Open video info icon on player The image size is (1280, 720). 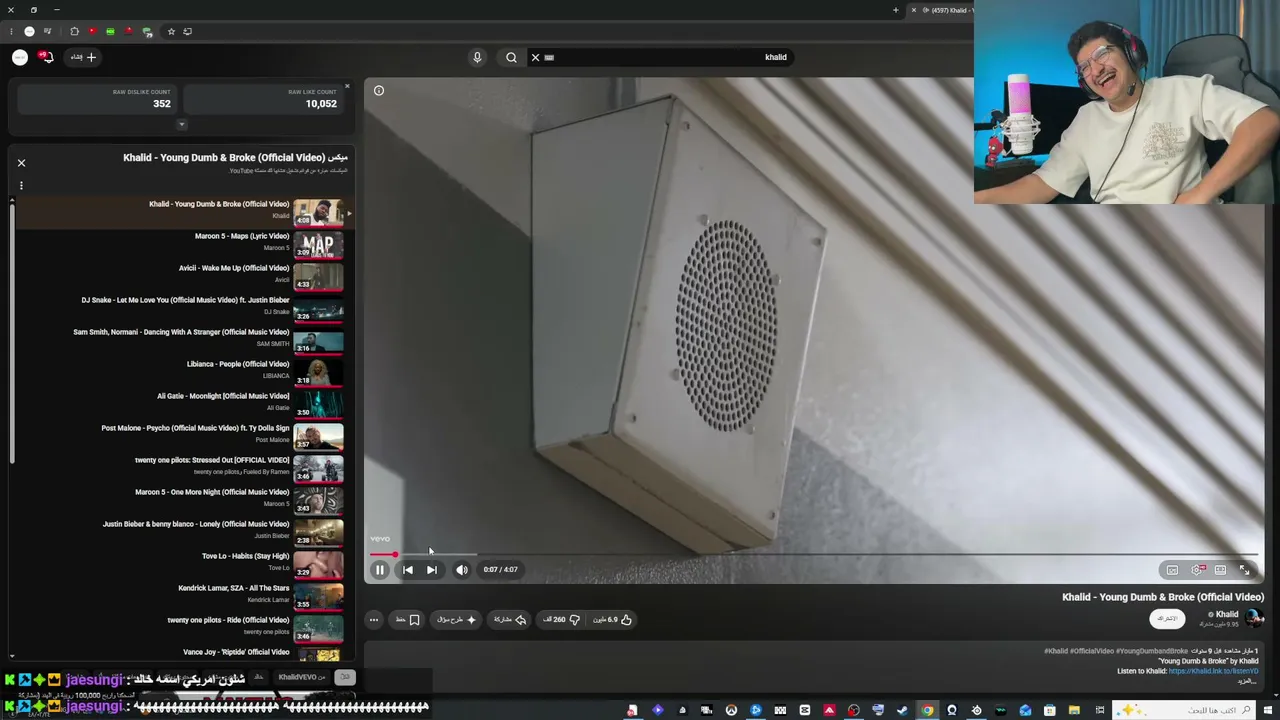pos(379,91)
